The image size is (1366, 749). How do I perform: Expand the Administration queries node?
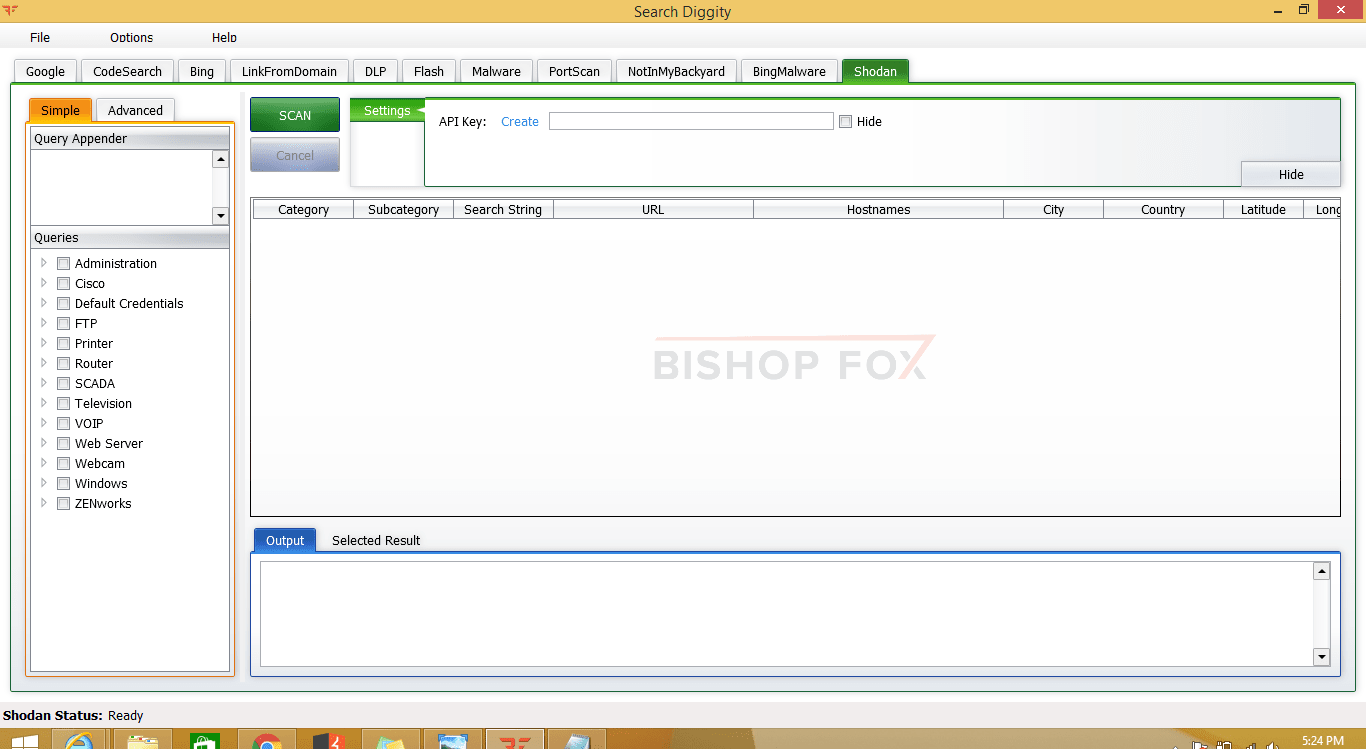click(43, 263)
